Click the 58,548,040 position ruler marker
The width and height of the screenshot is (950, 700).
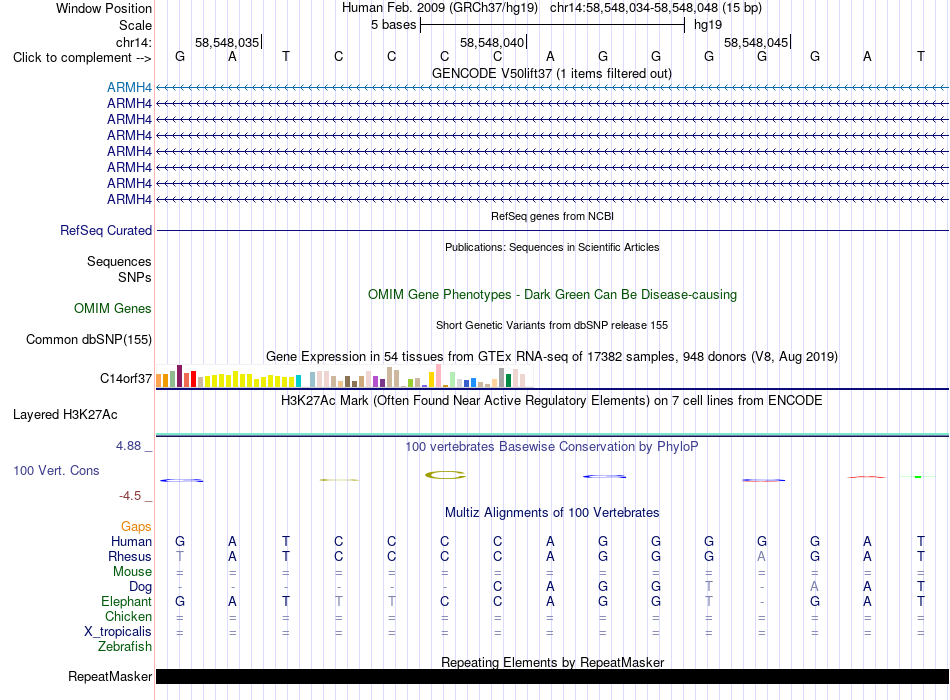tap(493, 42)
